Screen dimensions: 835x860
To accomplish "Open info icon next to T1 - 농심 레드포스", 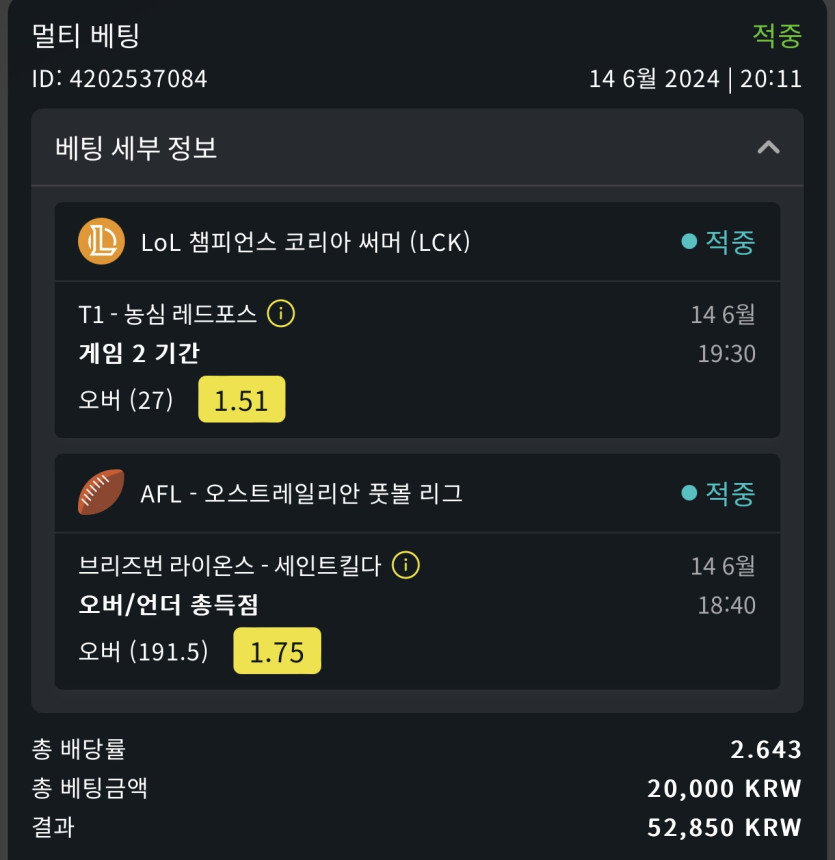I will click(282, 314).
